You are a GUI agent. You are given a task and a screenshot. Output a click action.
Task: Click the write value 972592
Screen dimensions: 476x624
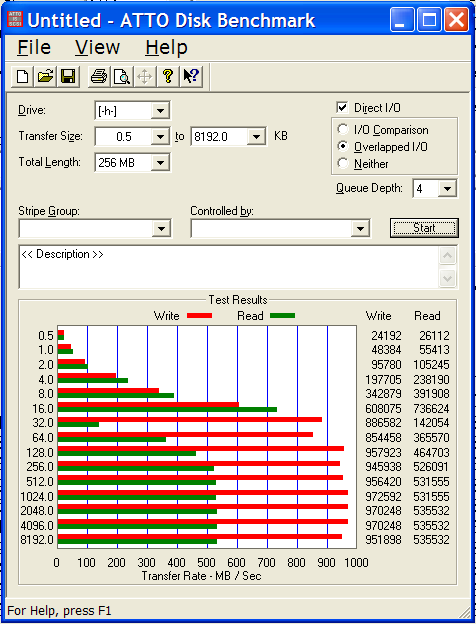(x=383, y=497)
